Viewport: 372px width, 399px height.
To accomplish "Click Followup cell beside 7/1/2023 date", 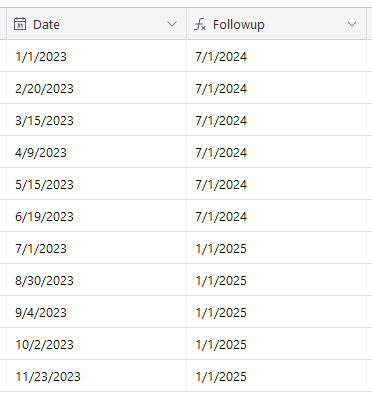I will [x=276, y=248].
